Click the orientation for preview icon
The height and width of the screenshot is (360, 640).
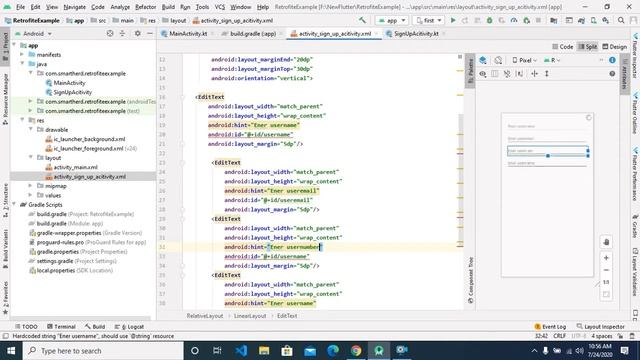click(x=498, y=60)
